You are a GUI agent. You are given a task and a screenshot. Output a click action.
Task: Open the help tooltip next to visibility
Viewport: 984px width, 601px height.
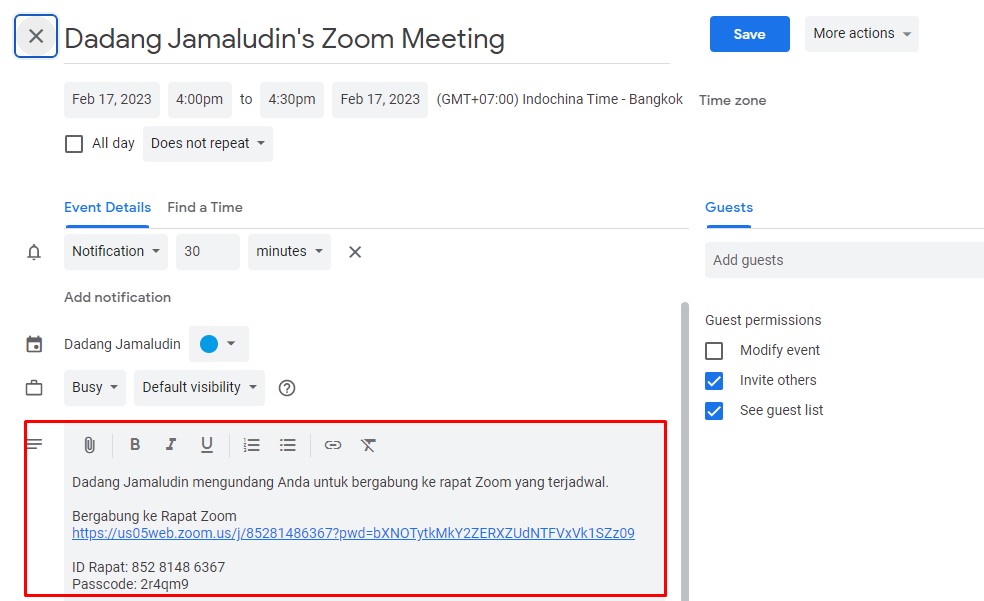point(287,387)
